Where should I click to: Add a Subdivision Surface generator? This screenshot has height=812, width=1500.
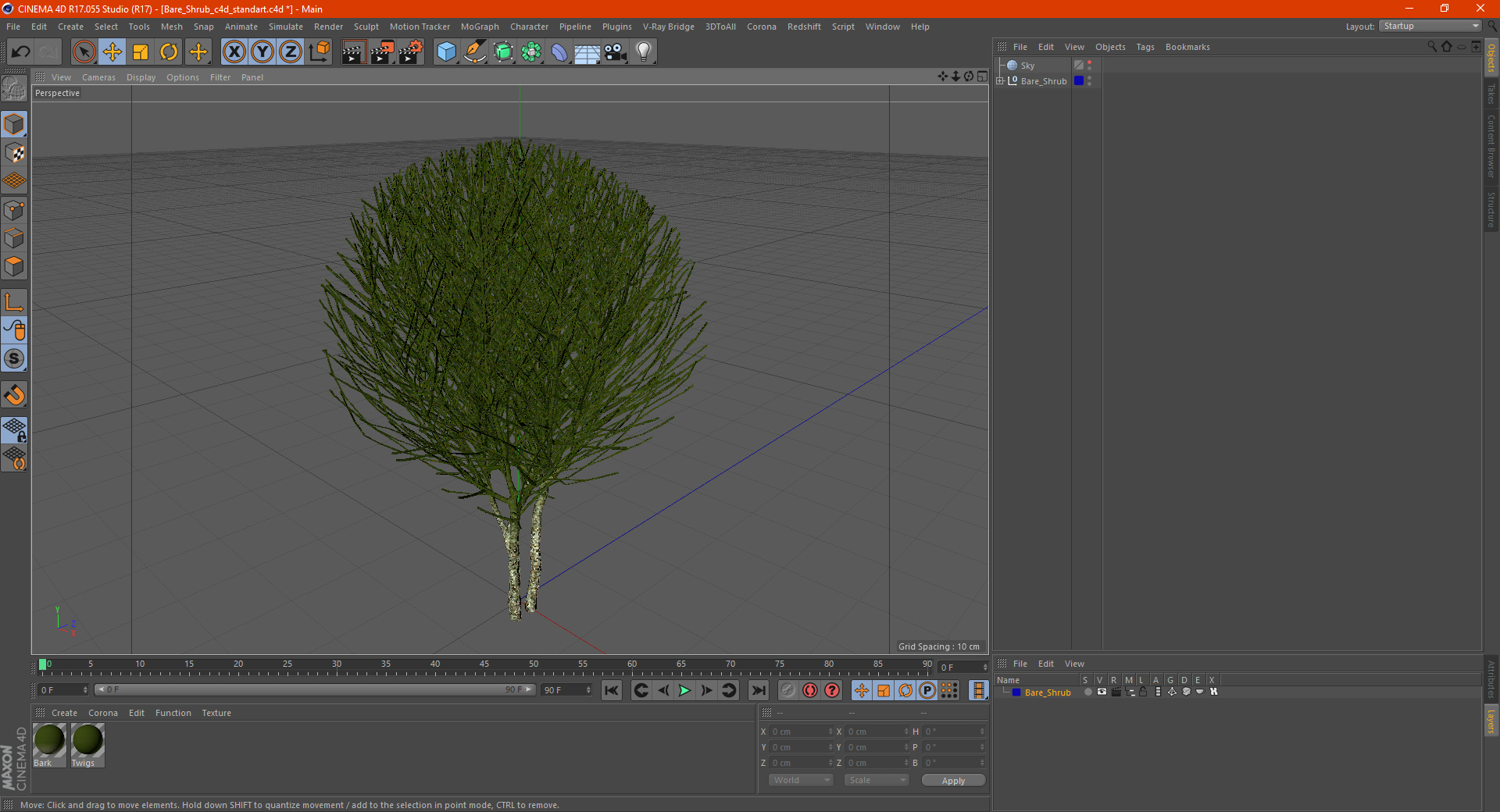[503, 52]
